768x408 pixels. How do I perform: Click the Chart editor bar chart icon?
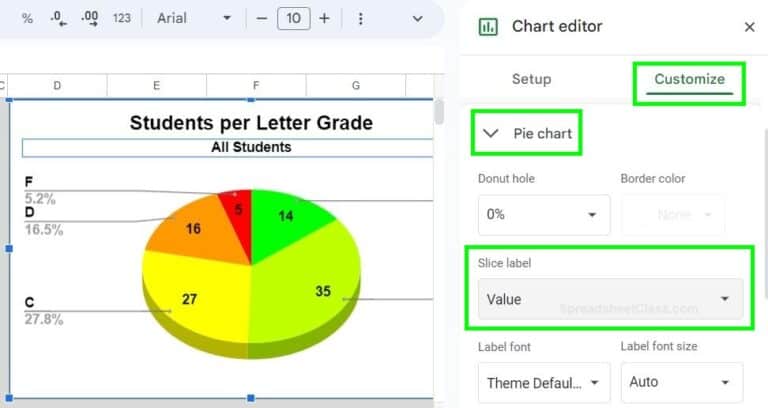[x=488, y=27]
